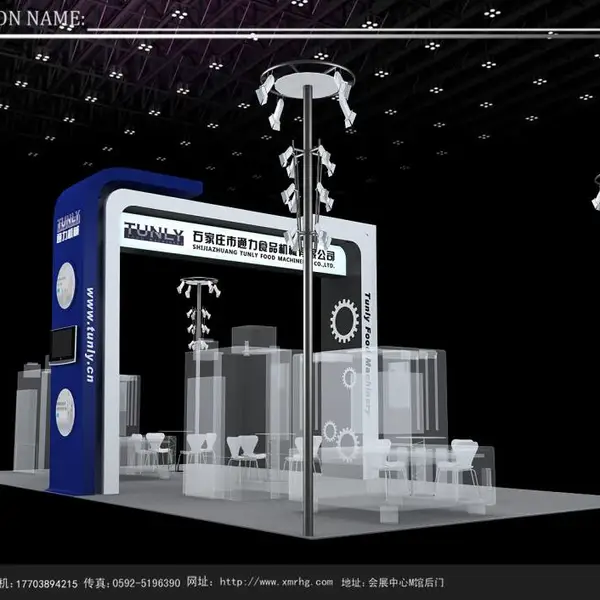Click the SHIJIAZHUANG TUNLY FOOD MACHINERY text line
This screenshot has height=600, width=600.
(x=263, y=258)
